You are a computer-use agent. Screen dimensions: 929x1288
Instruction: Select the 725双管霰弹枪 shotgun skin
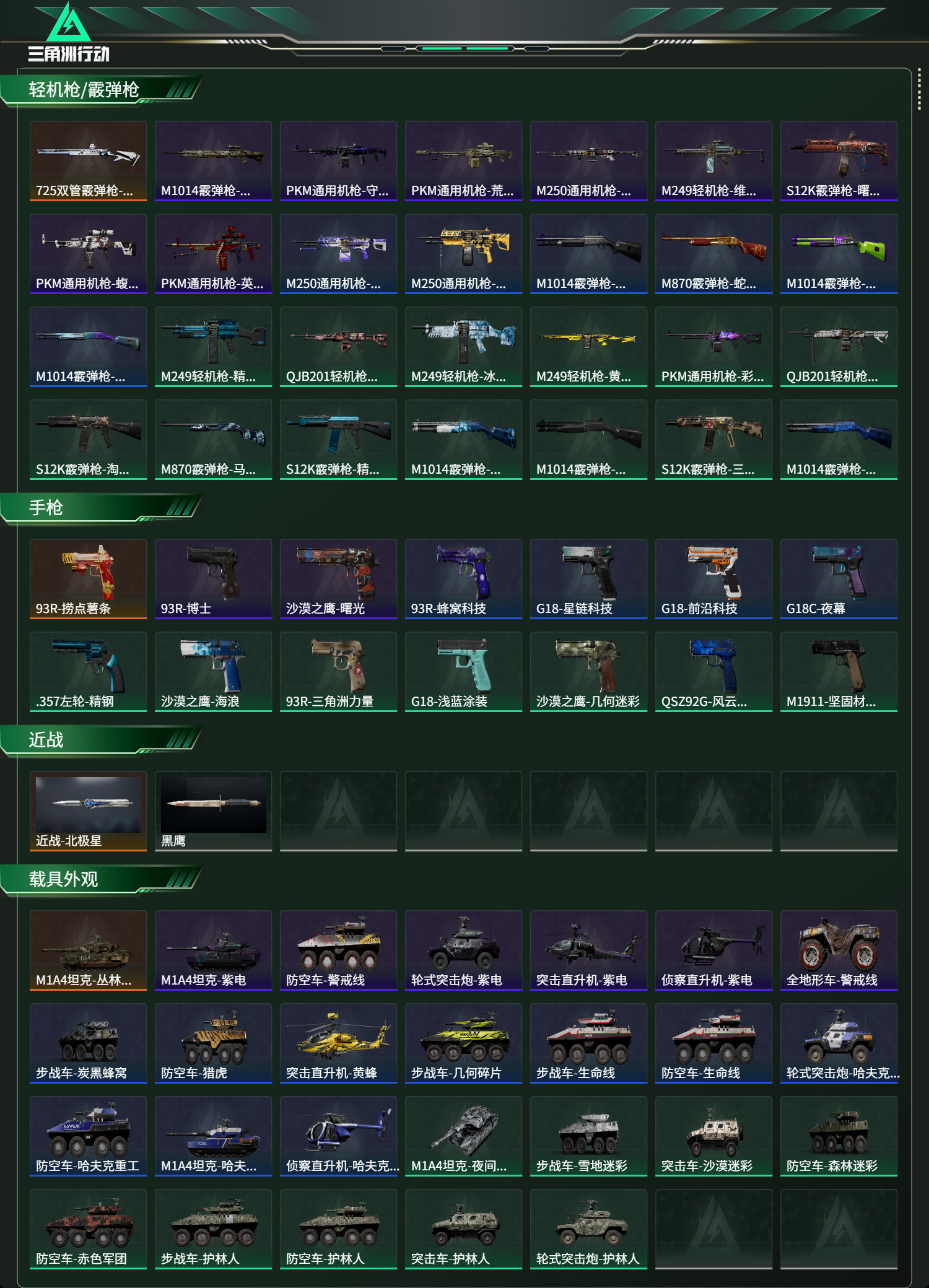89,161
